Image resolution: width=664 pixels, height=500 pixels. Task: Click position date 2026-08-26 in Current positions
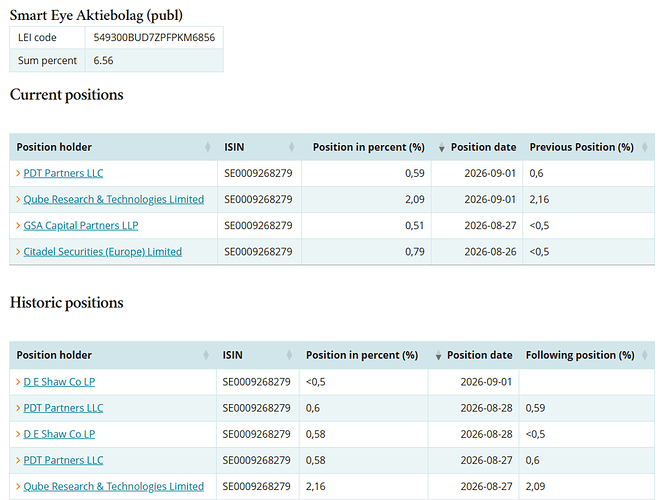490,252
